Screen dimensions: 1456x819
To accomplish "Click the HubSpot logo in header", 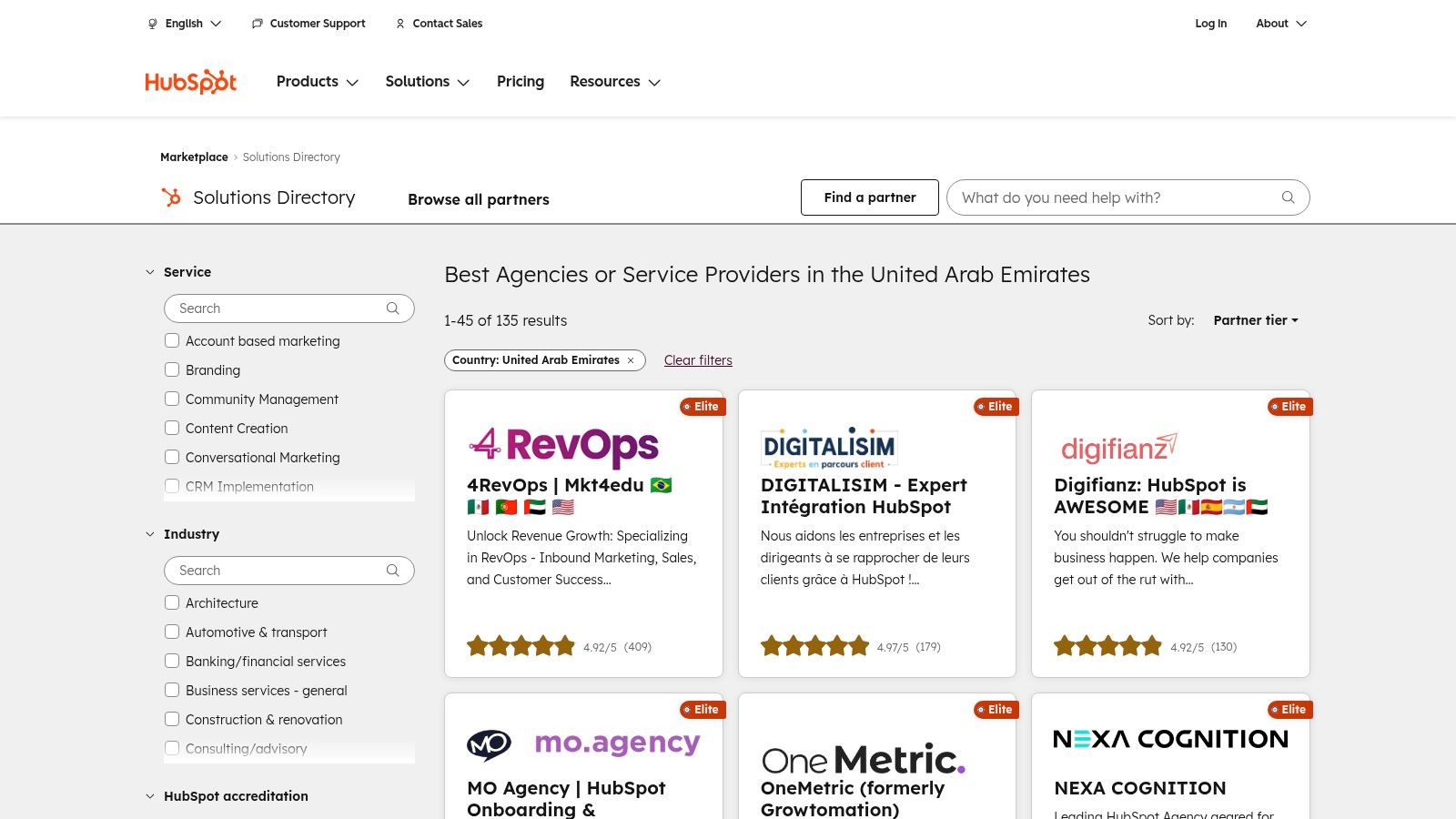I will [190, 82].
